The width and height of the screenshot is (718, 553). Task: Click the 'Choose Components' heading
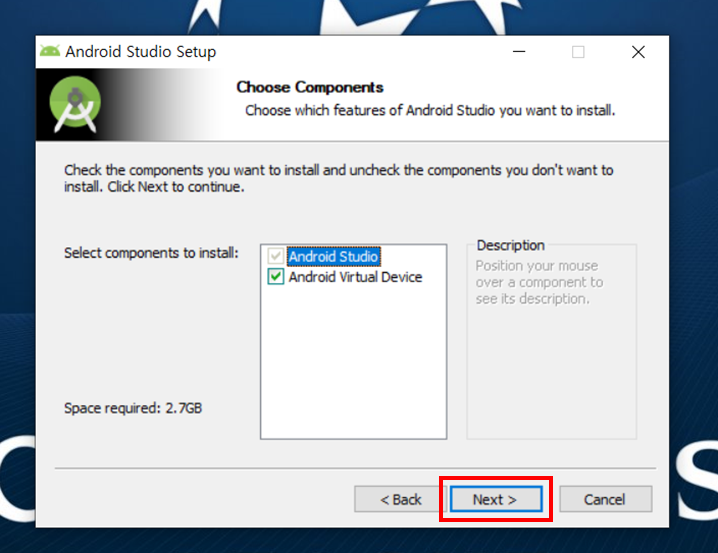click(310, 87)
